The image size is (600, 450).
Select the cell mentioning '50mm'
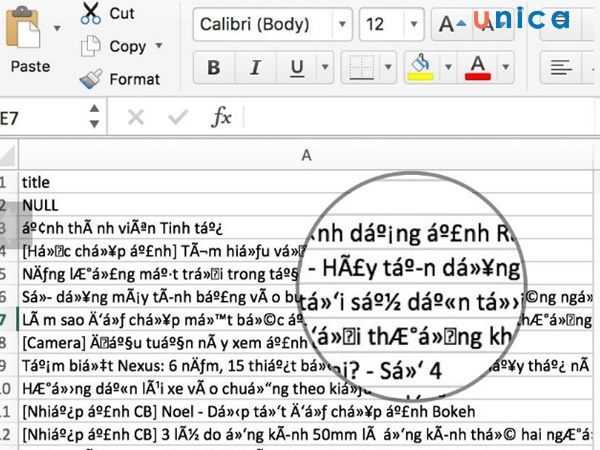click(306, 435)
